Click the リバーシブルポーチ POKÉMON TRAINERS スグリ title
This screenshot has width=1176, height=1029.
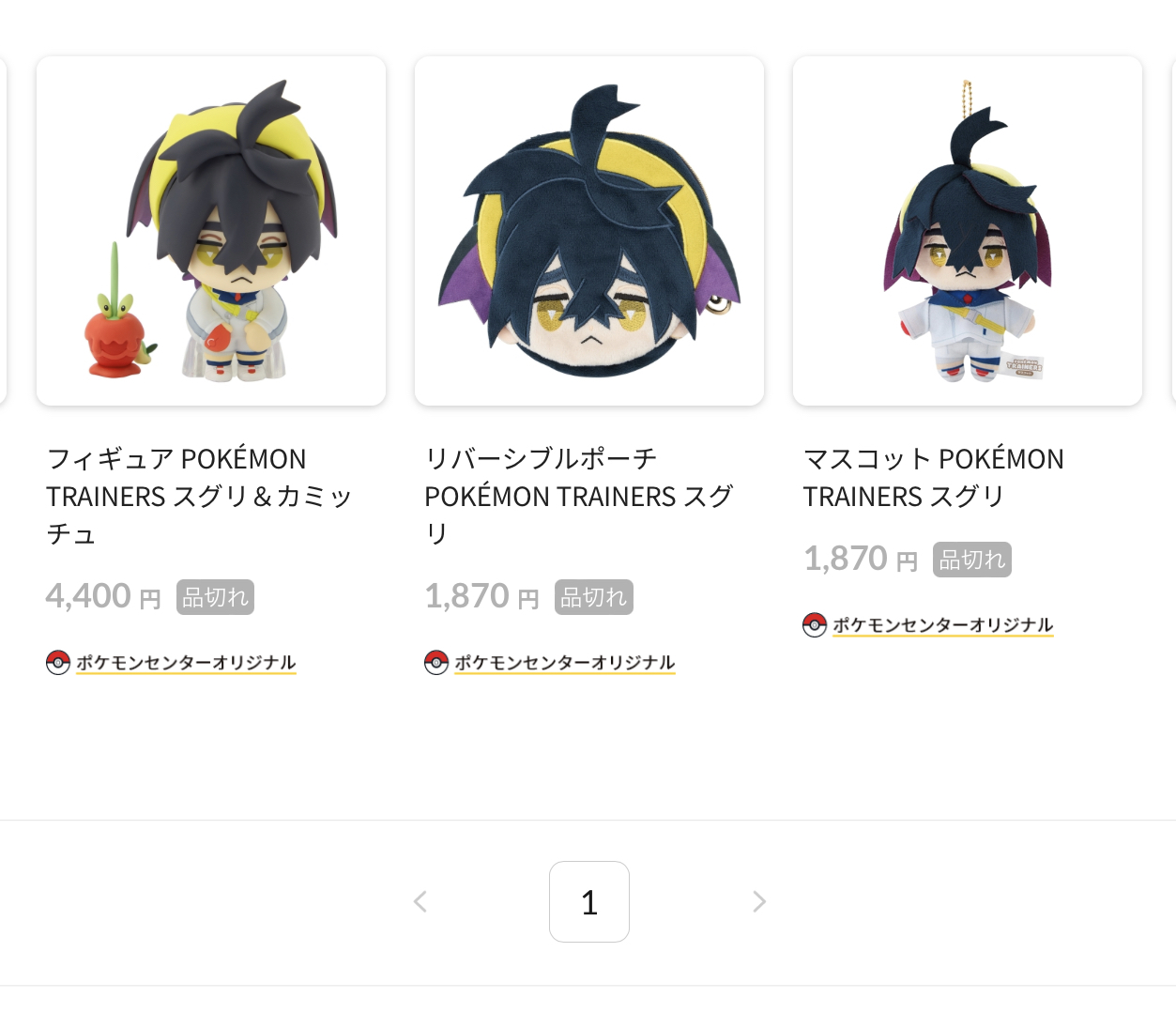tap(578, 496)
